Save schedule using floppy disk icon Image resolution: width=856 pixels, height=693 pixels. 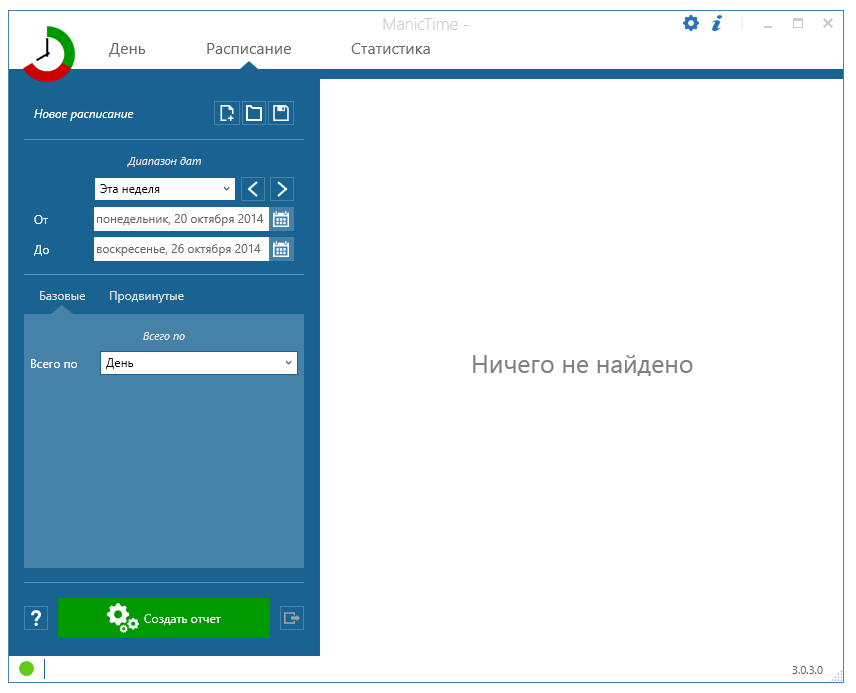point(281,113)
